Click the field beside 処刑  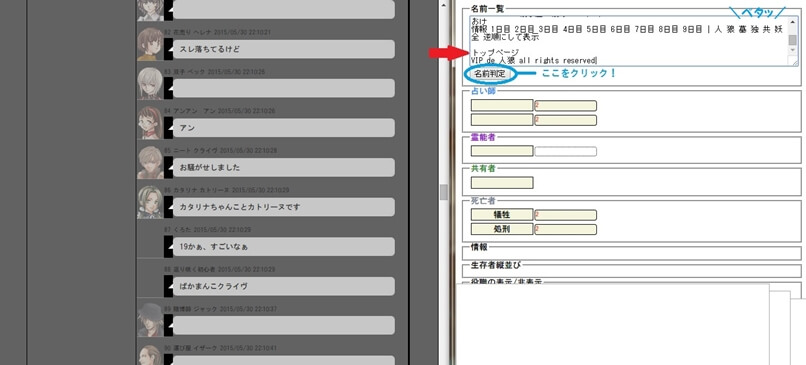click(565, 229)
